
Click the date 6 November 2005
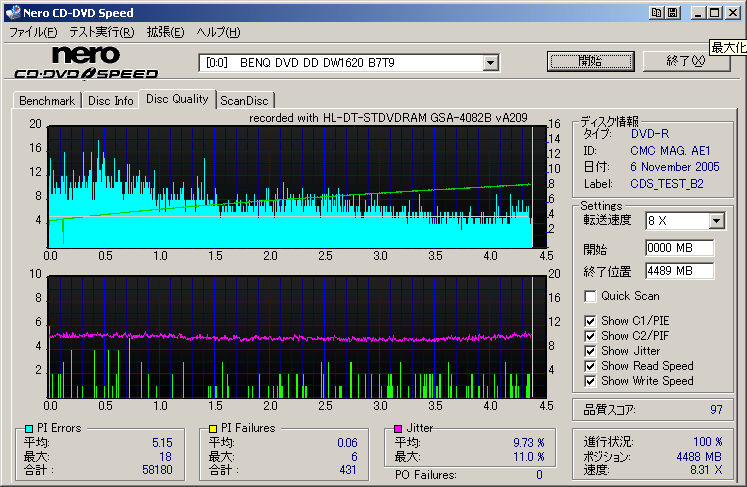[x=675, y=167]
